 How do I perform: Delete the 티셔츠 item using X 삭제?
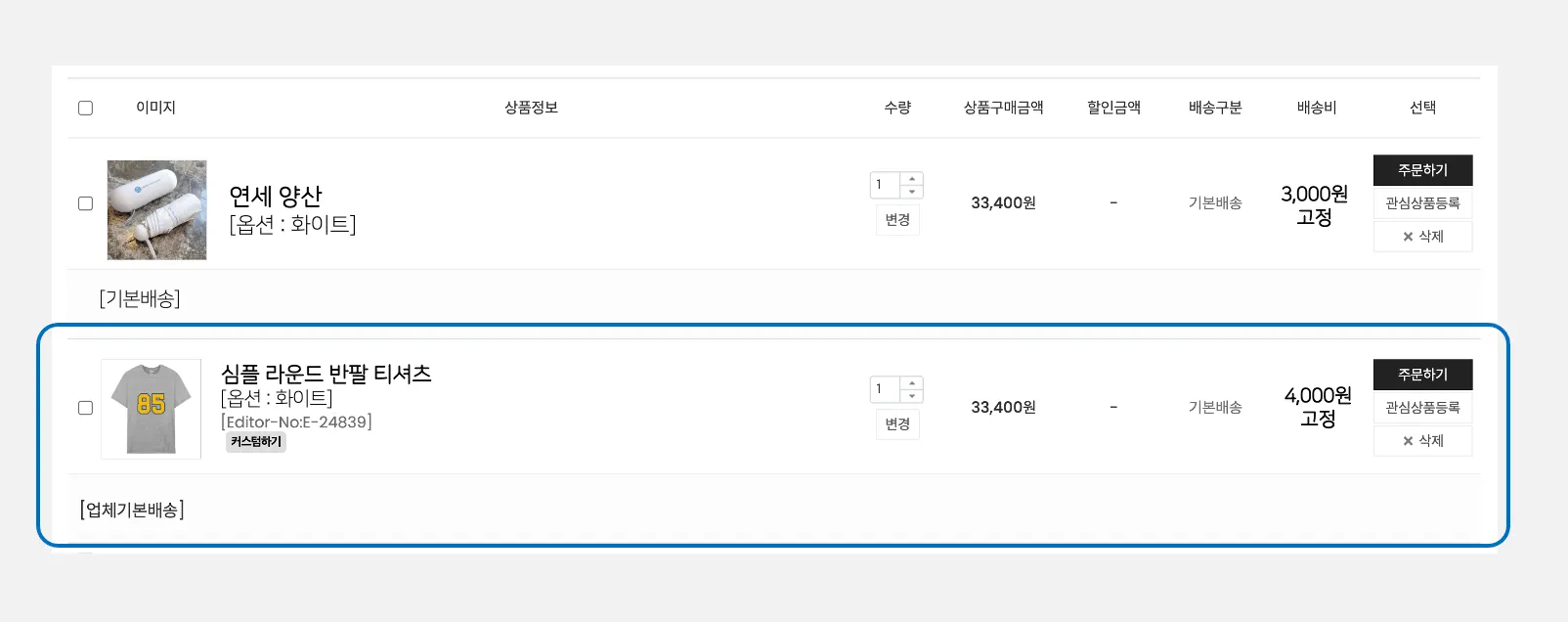pos(1422,441)
